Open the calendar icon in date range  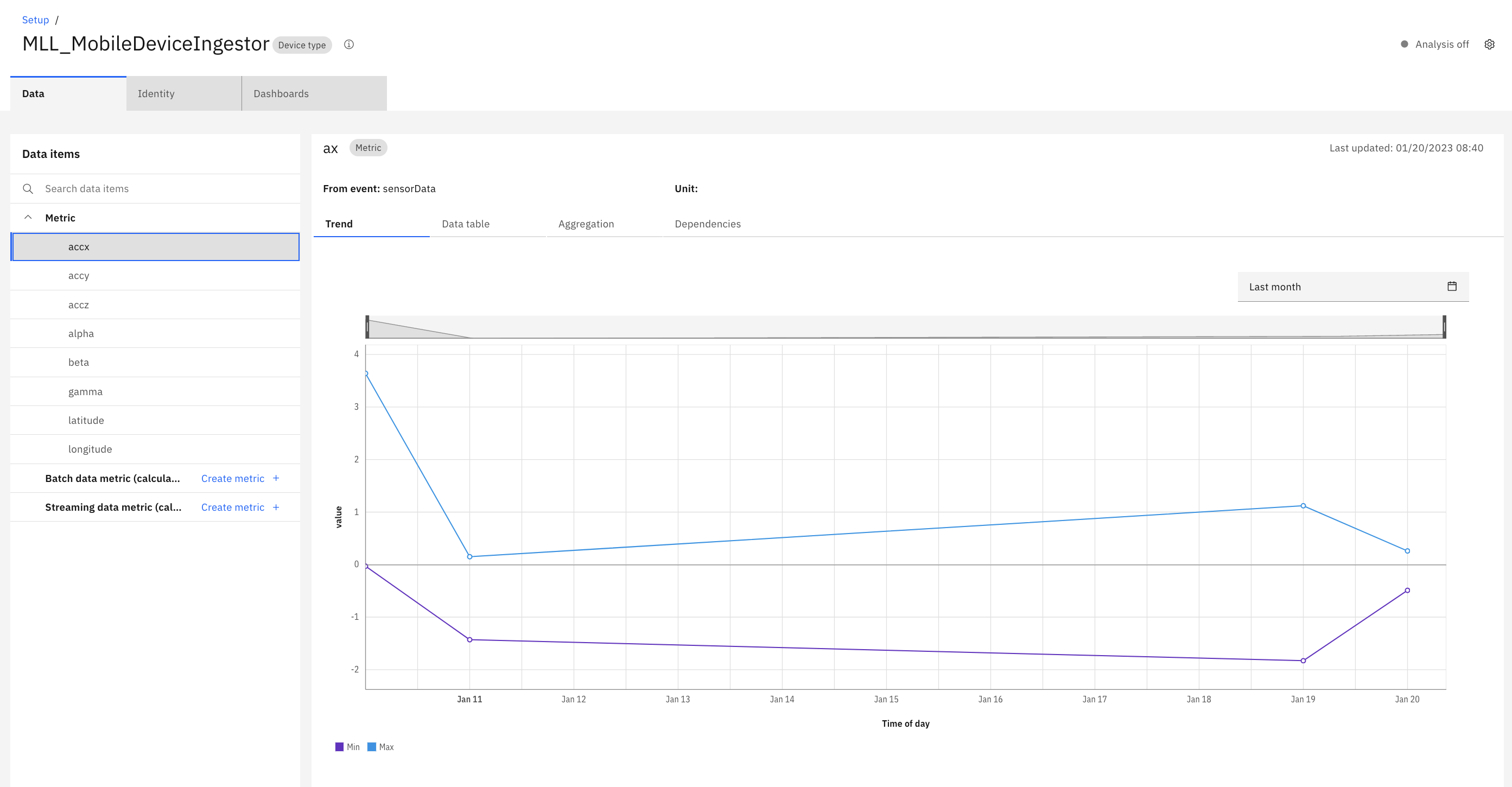1452,287
